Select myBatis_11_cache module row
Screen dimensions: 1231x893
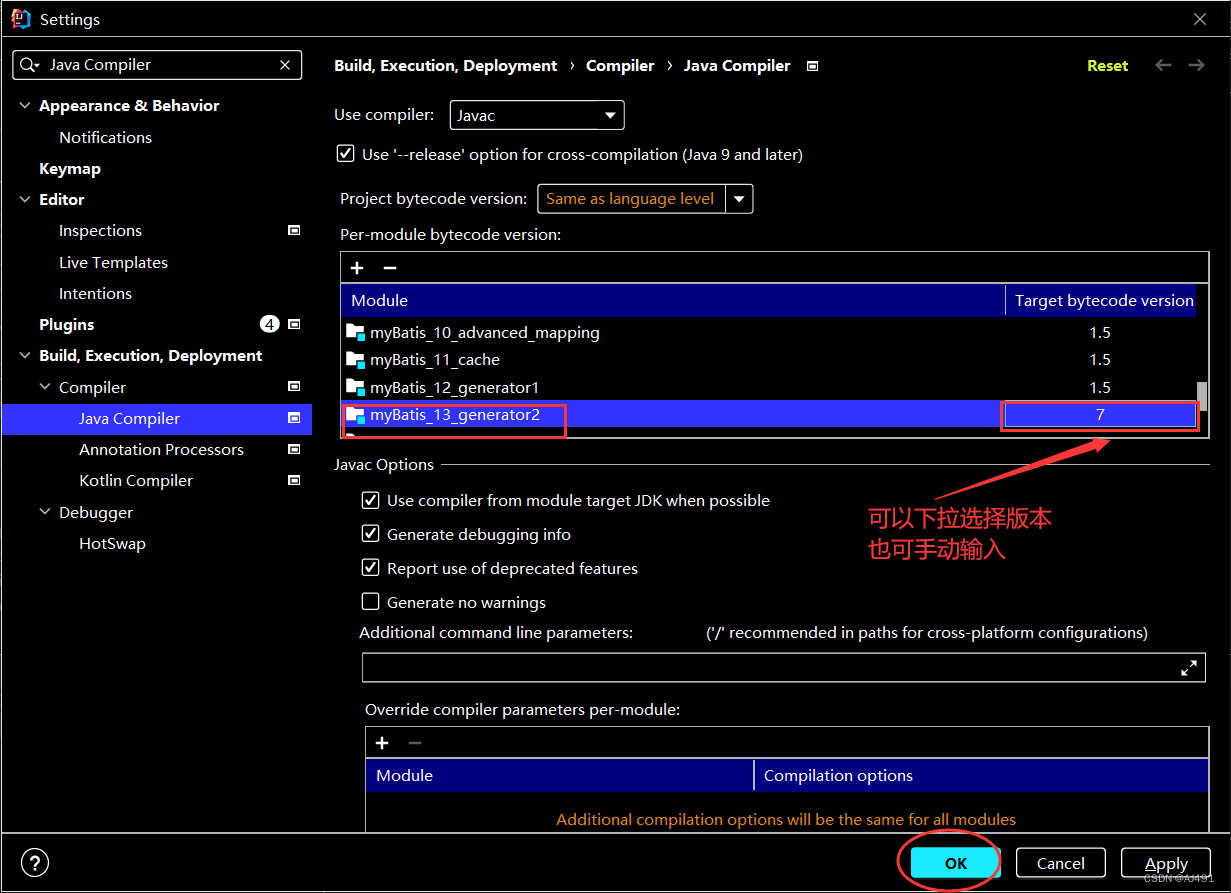[x=768, y=359]
